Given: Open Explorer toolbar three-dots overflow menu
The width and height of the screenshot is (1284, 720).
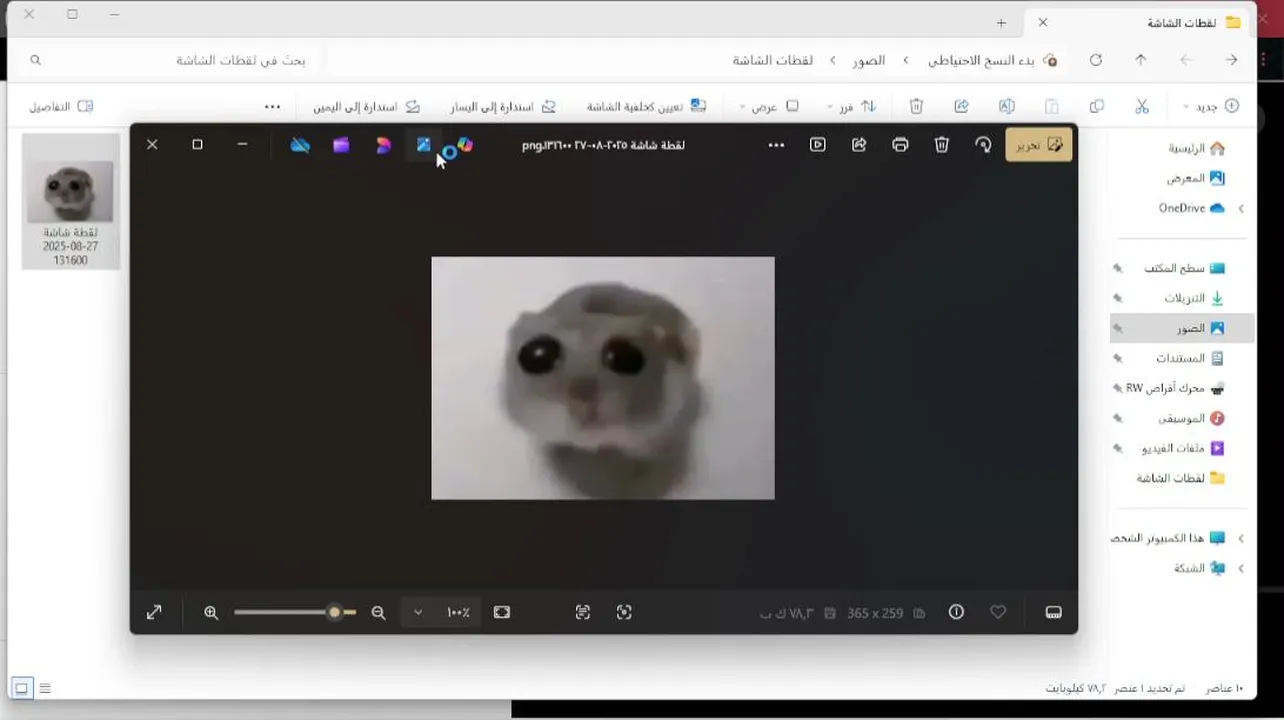Looking at the screenshot, I should (272, 106).
